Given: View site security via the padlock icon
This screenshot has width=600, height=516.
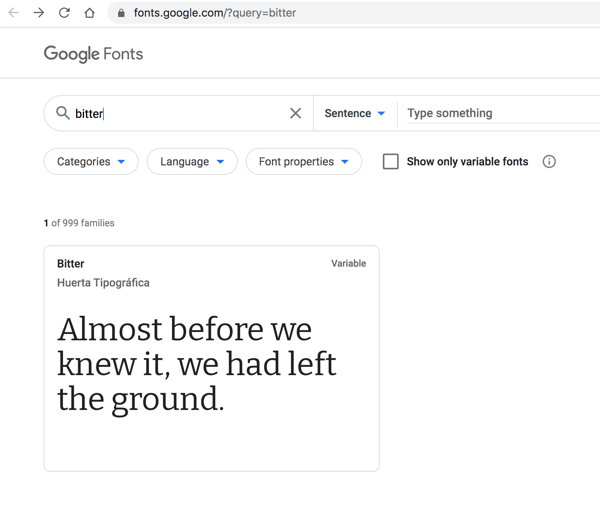Looking at the screenshot, I should [x=121, y=13].
